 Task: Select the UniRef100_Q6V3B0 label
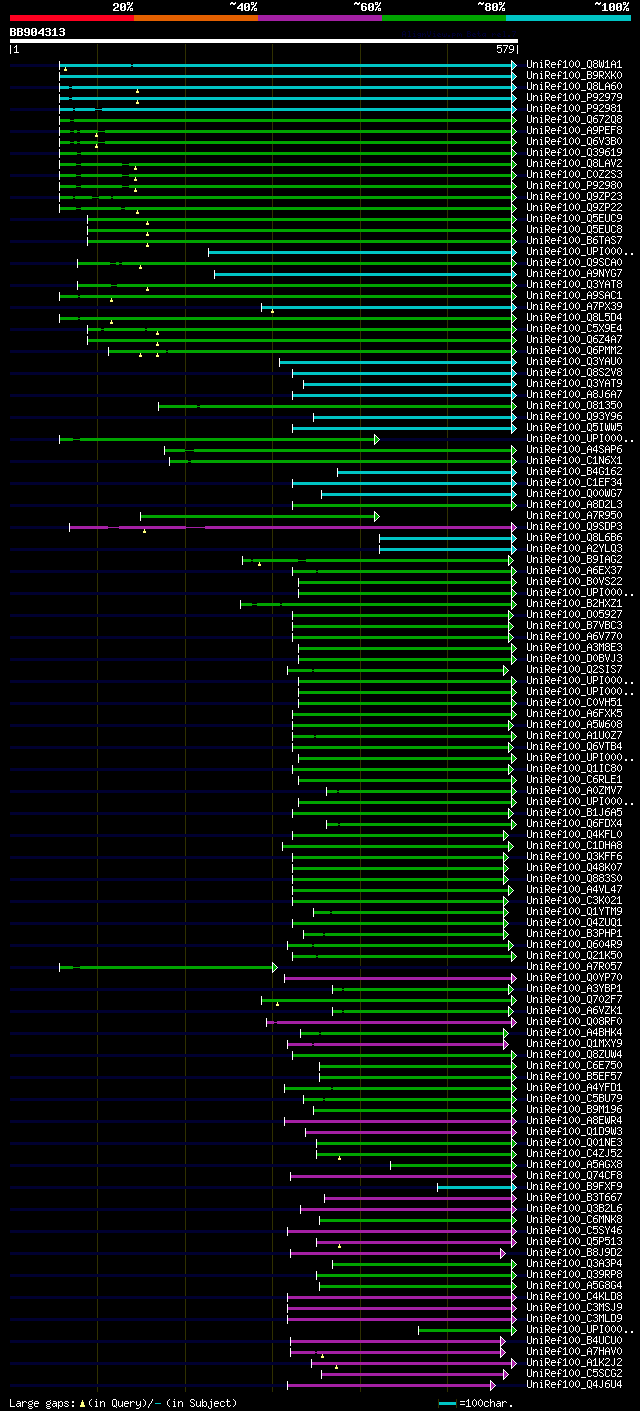[x=574, y=142]
